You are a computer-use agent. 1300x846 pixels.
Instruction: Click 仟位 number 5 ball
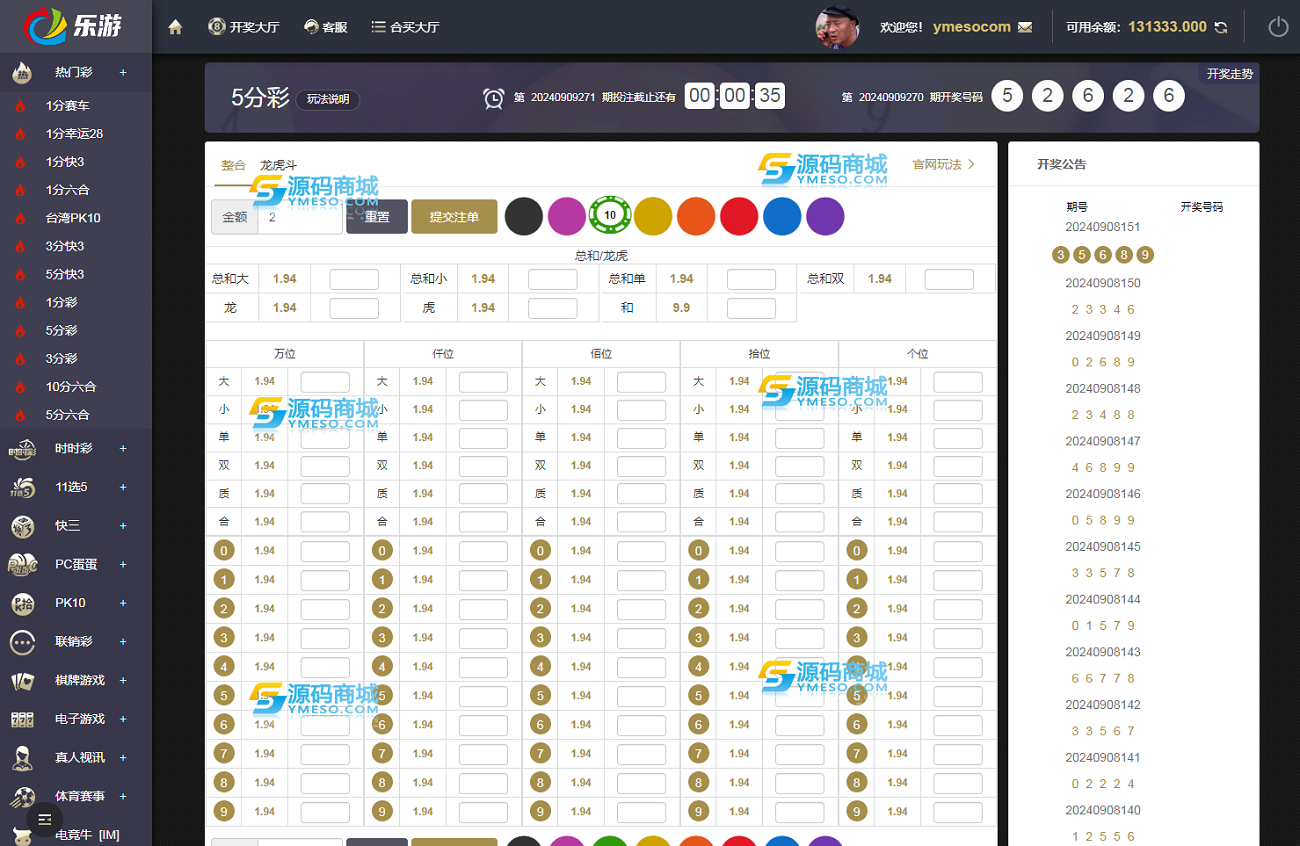tap(382, 695)
